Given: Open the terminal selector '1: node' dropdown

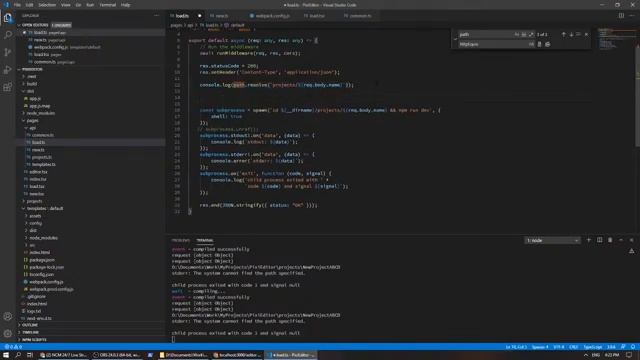Looking at the screenshot, I should (x=552, y=240).
